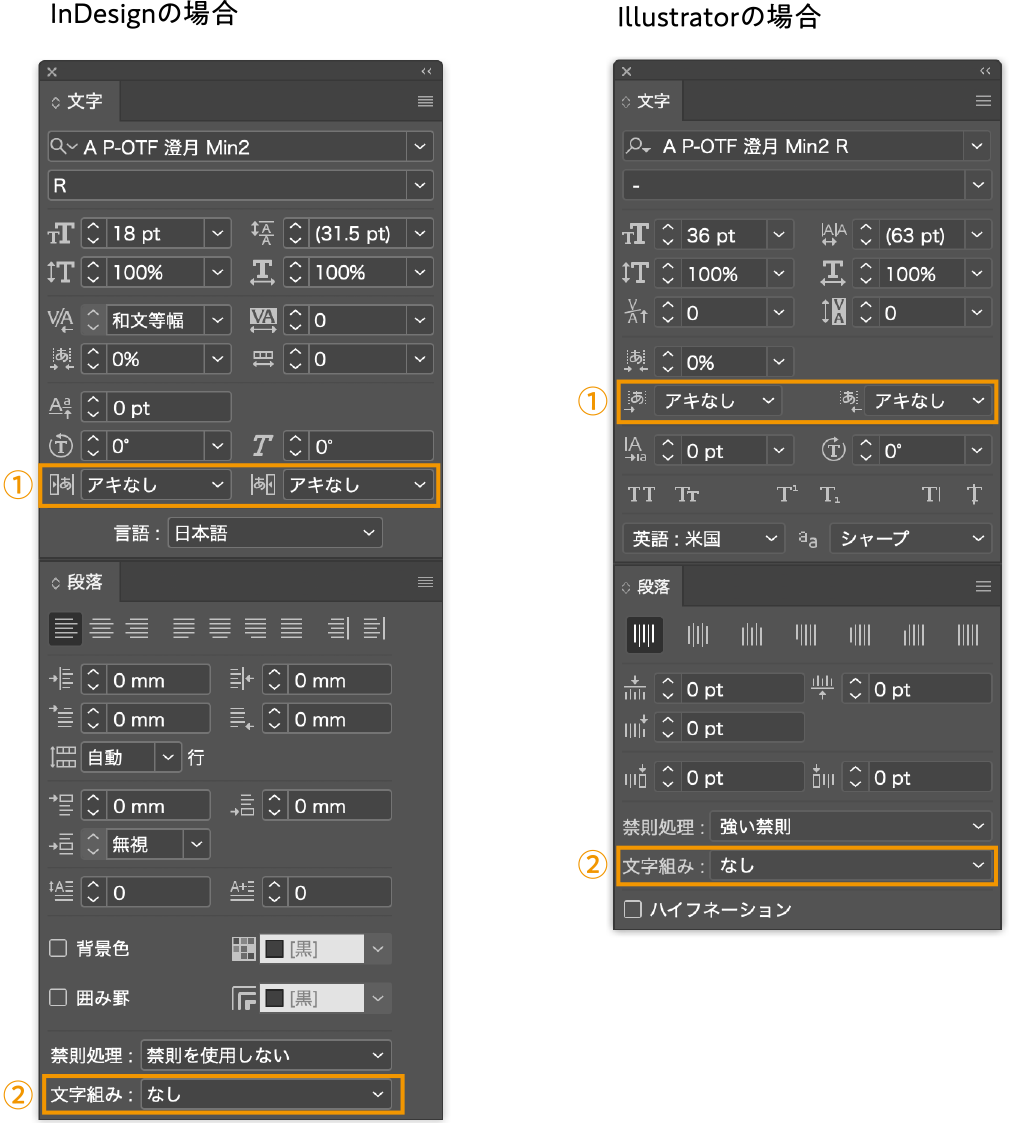
Task: Open the Illustrator 禁則処理 強い禁則 dropdown
Action: [x=851, y=826]
